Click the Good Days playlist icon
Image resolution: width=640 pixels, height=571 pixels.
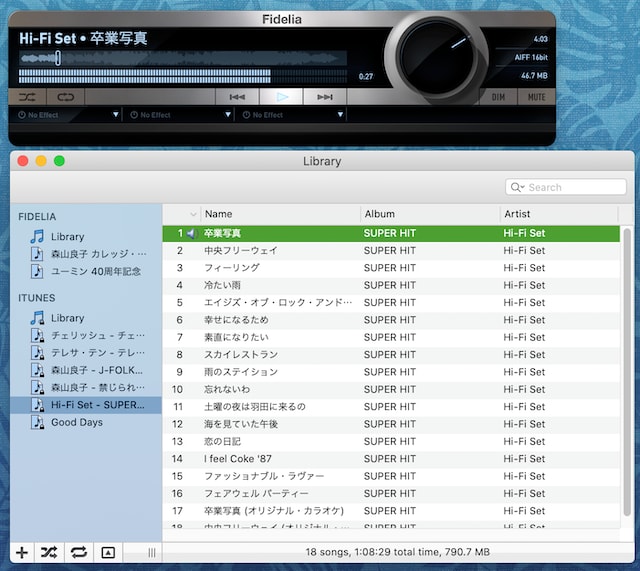pos(38,422)
